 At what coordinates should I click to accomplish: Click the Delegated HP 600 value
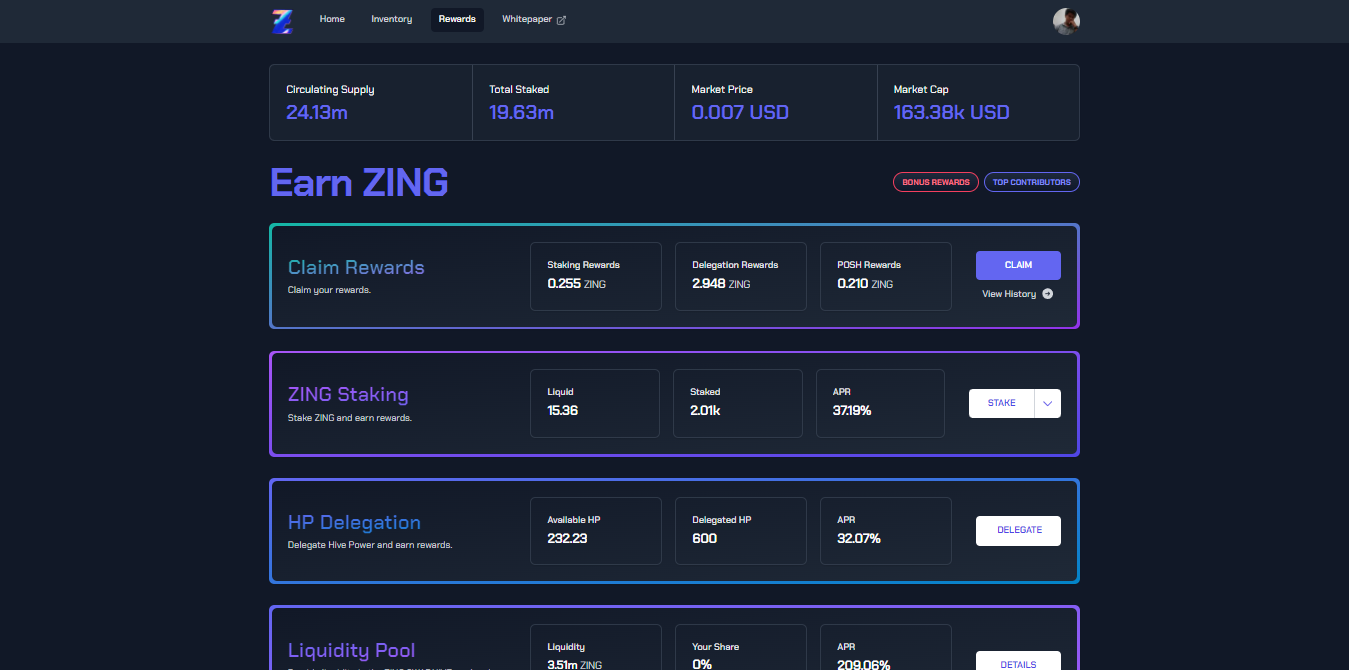pyautogui.click(x=704, y=538)
